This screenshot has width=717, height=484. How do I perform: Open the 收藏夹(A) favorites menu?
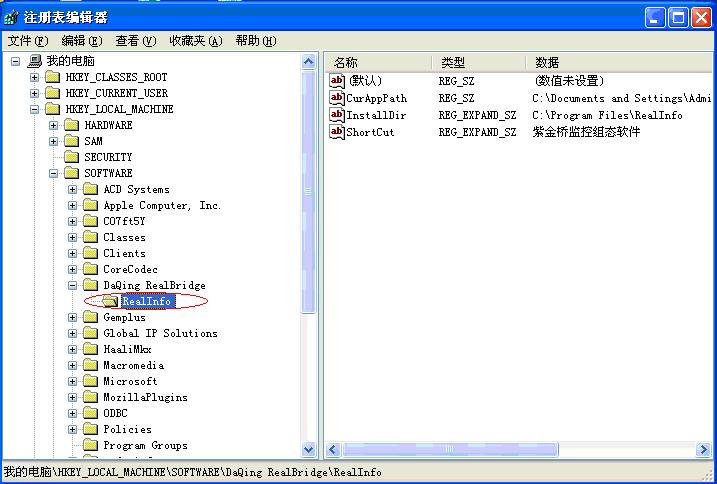(x=194, y=41)
